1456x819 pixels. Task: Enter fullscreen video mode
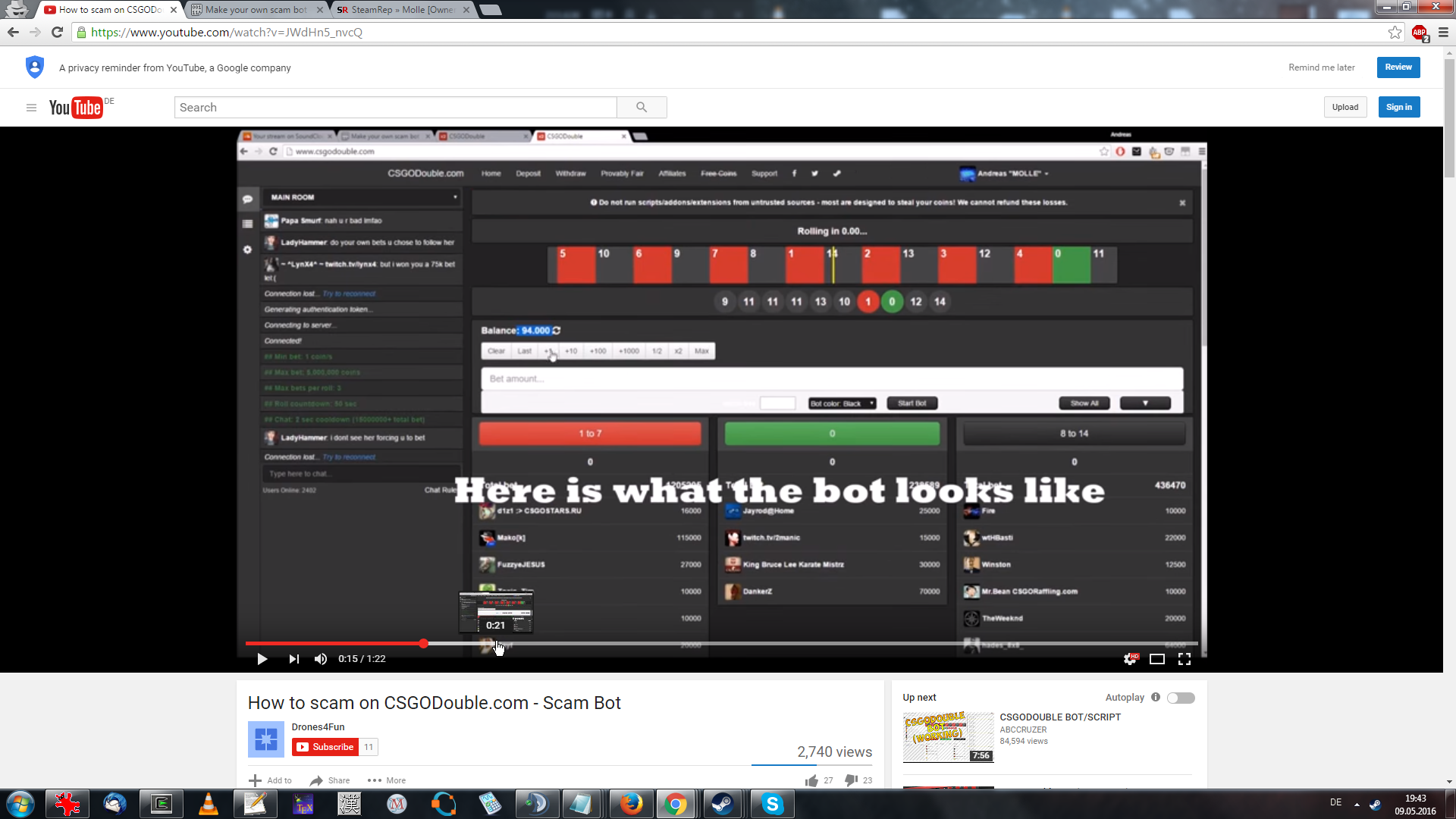tap(1185, 659)
